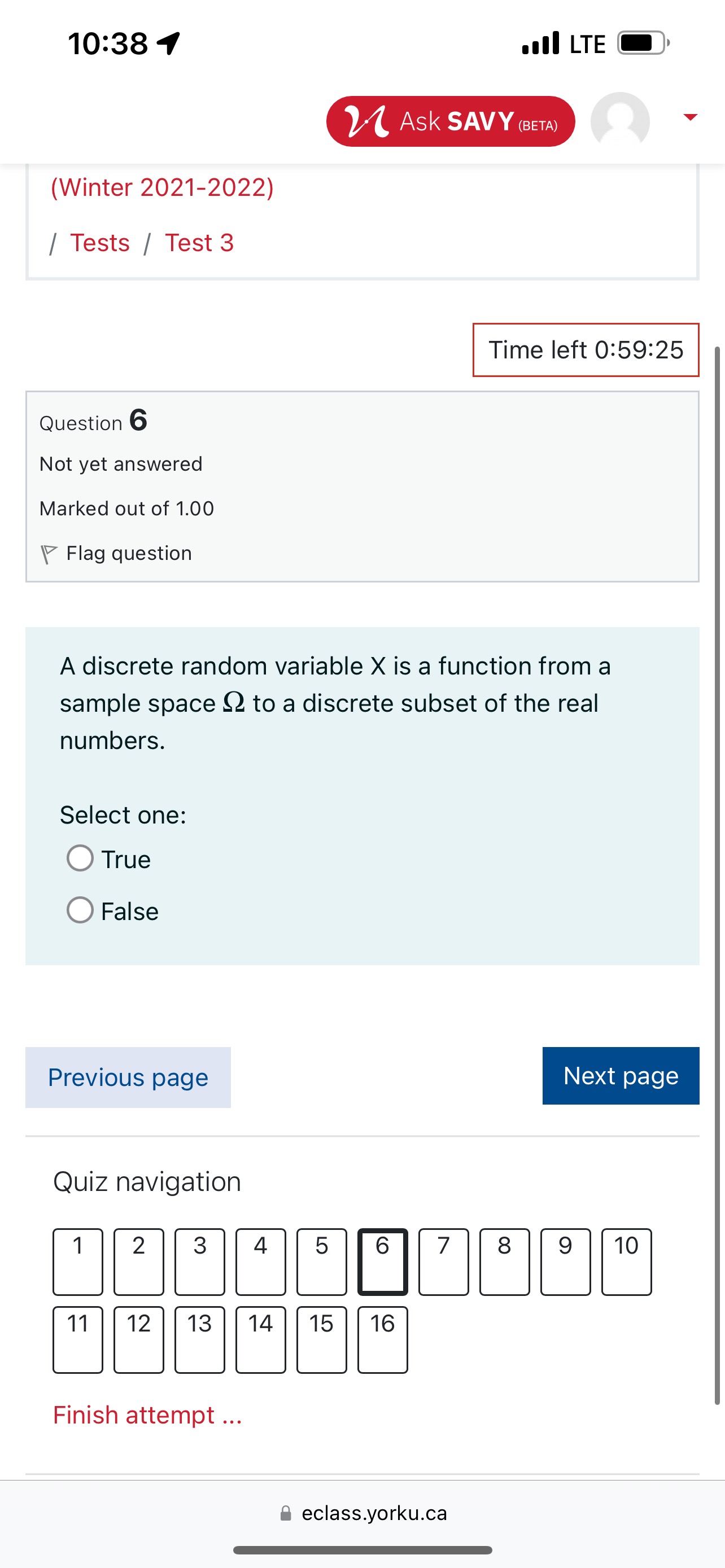
Task: Tap the battery indicator icon
Action: pyautogui.click(x=643, y=43)
